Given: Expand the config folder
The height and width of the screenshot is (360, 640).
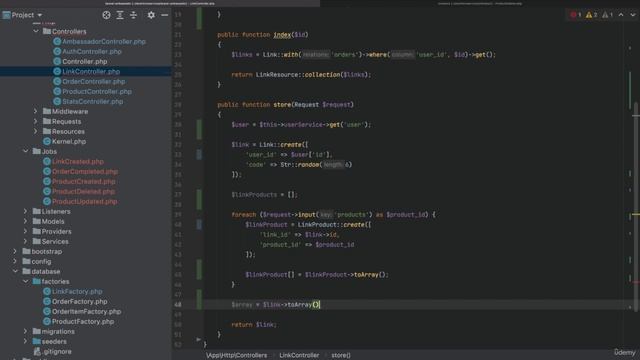Looking at the screenshot, I should [16, 261].
